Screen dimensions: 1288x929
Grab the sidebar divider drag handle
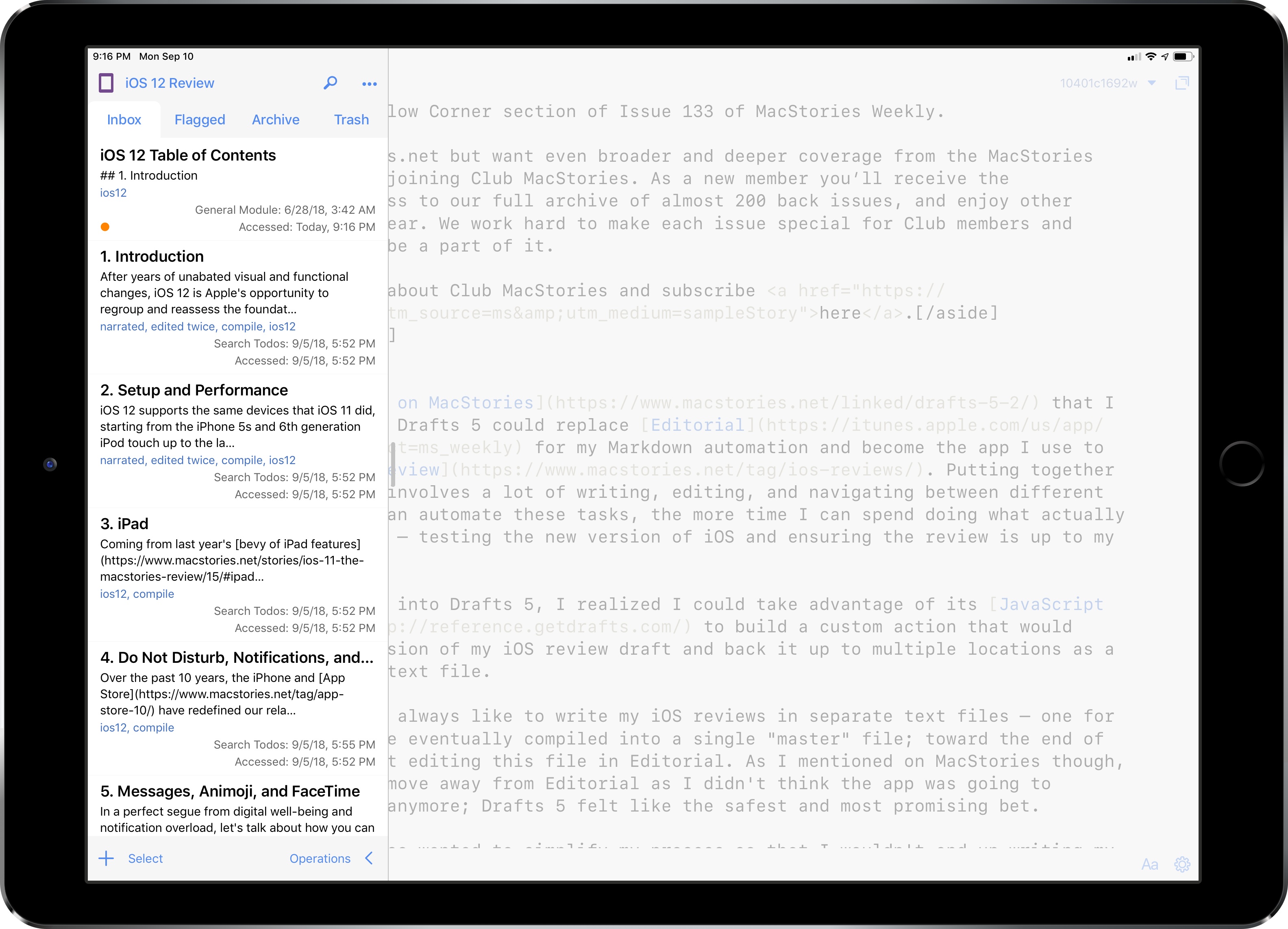392,464
